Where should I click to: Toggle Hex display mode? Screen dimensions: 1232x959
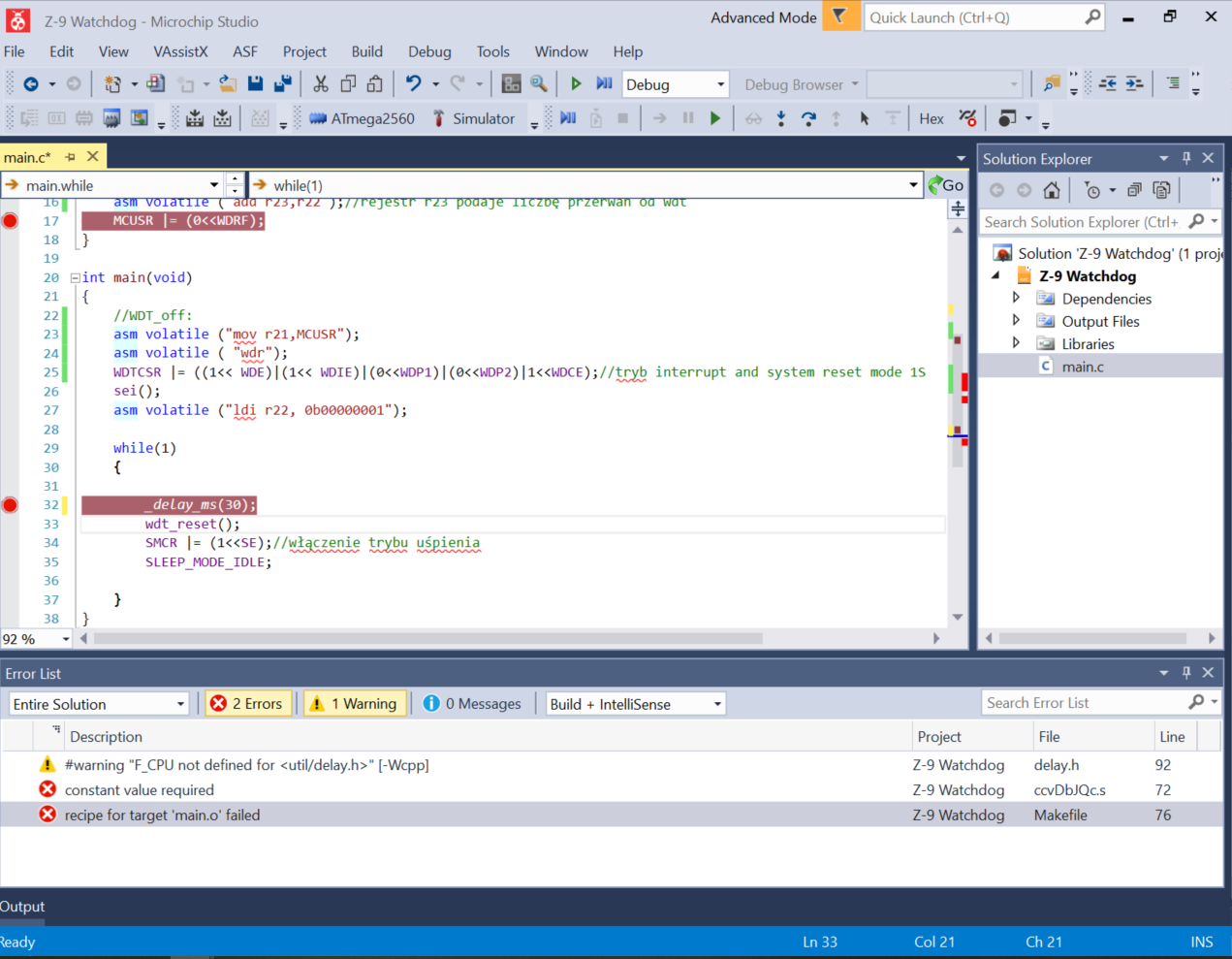(932, 118)
